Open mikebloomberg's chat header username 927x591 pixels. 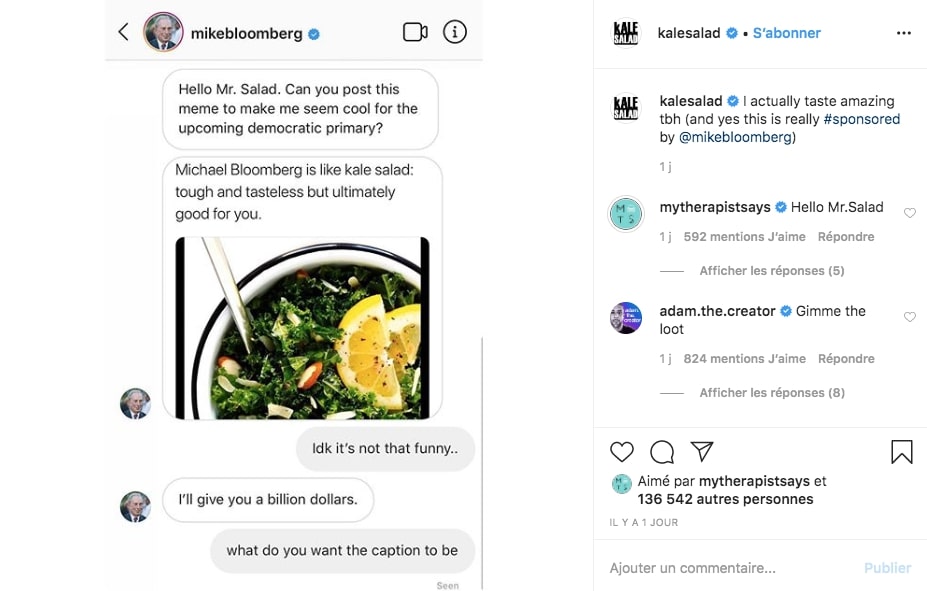pos(251,32)
